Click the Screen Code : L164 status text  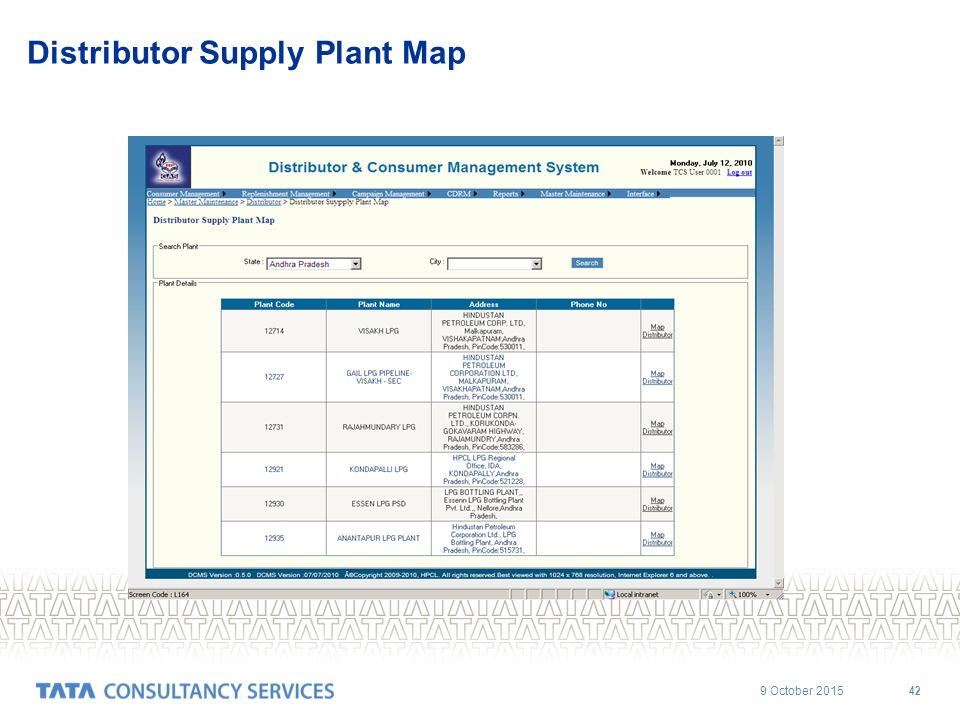click(x=159, y=594)
